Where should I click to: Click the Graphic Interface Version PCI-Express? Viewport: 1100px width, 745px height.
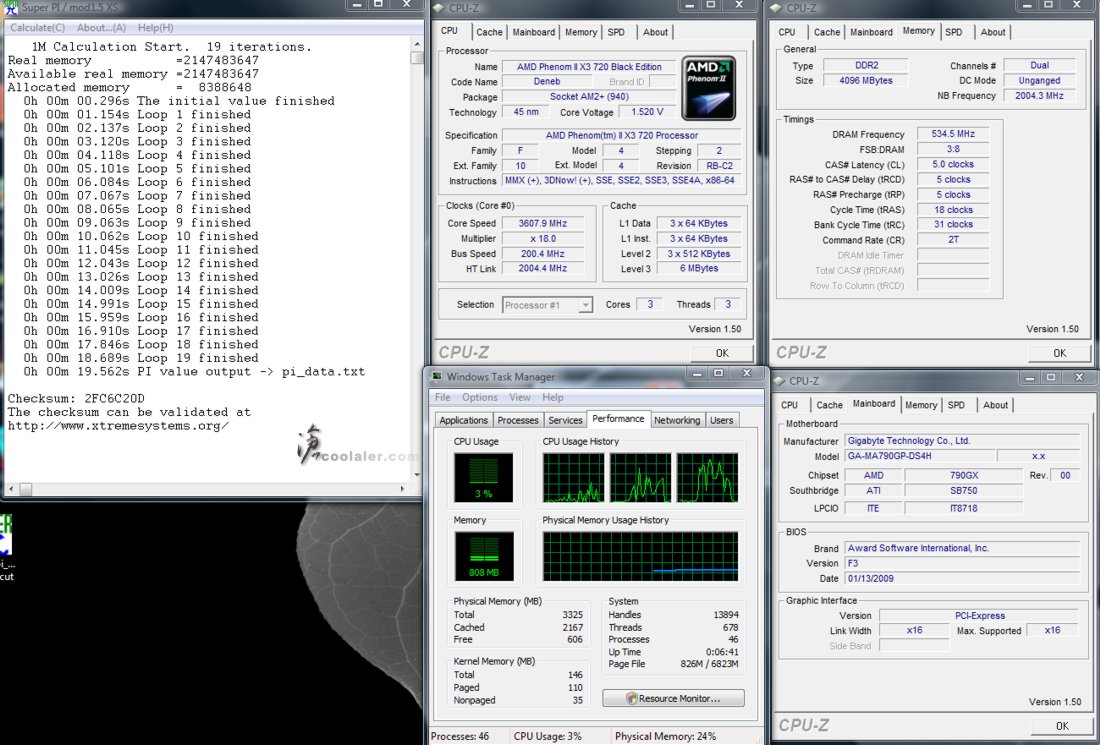(x=979, y=616)
